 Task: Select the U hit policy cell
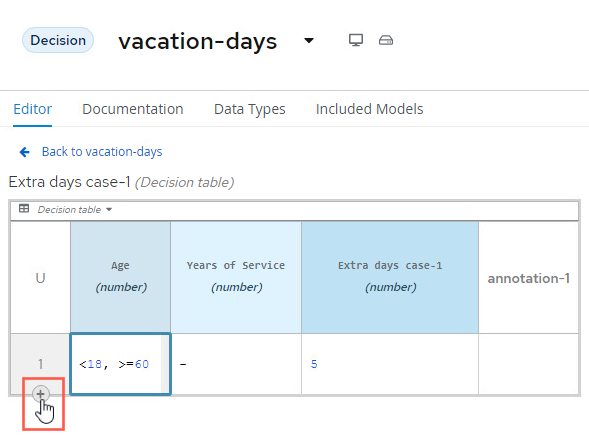[x=41, y=278]
